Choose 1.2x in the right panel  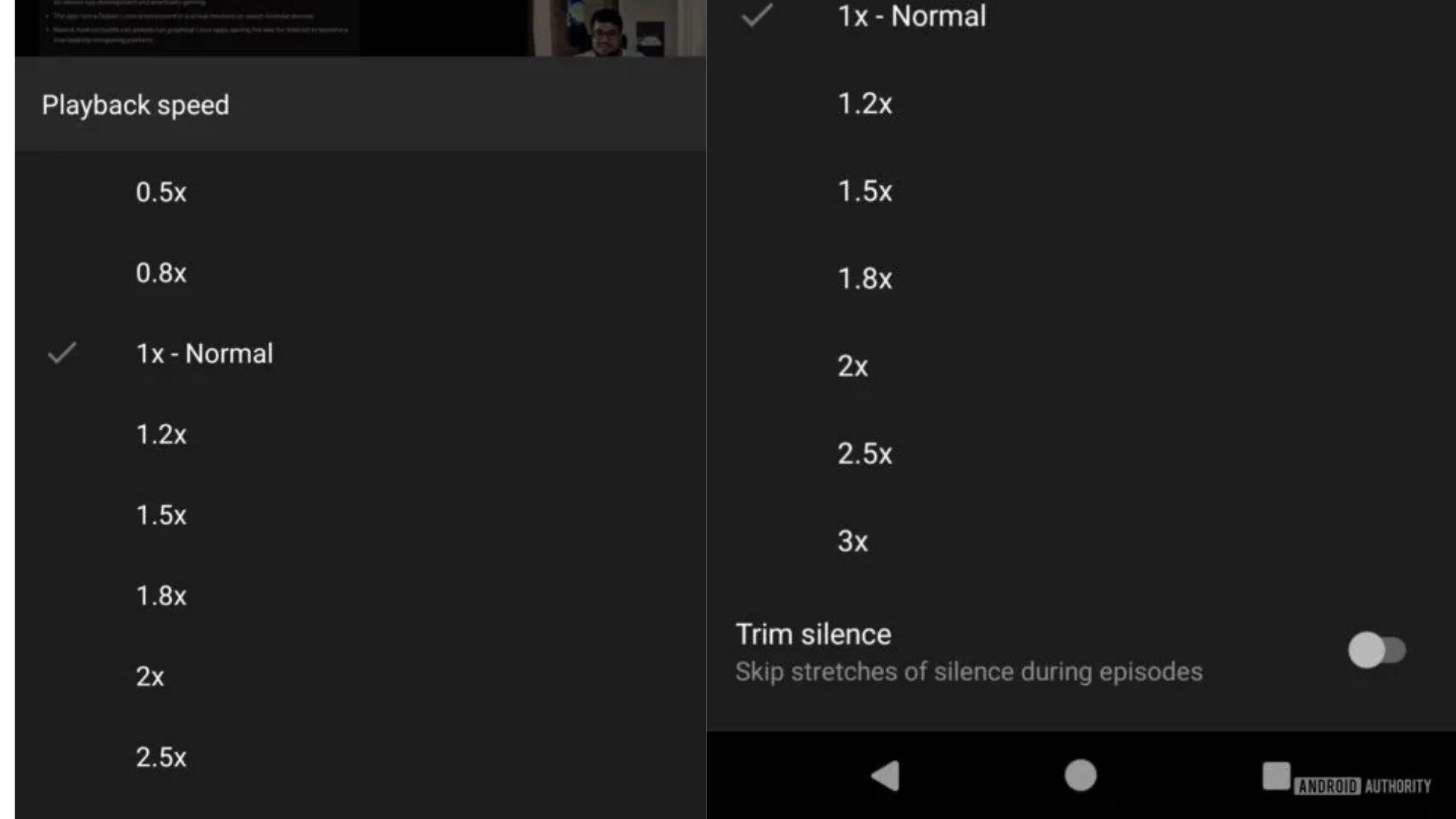coord(864,103)
